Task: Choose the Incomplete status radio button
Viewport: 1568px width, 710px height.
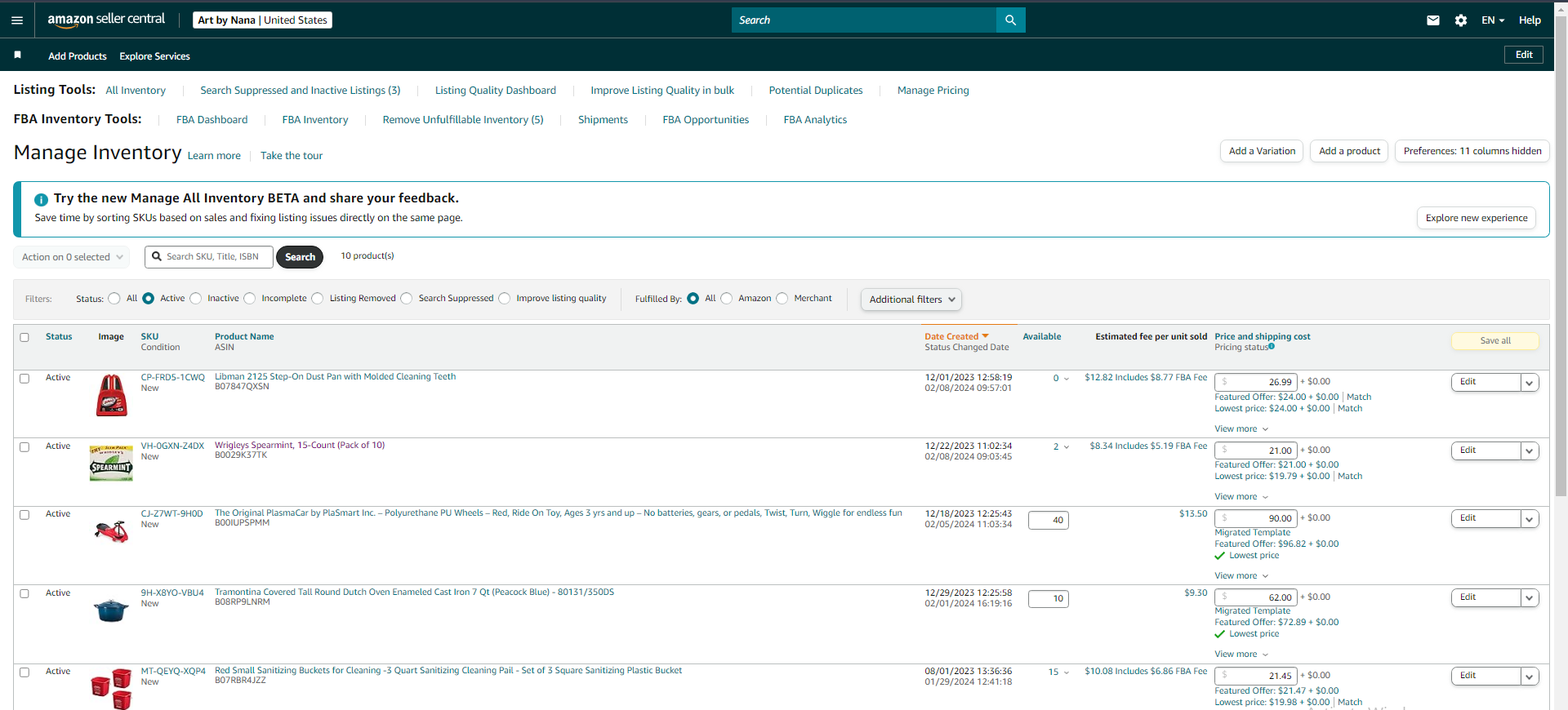Action: click(250, 299)
